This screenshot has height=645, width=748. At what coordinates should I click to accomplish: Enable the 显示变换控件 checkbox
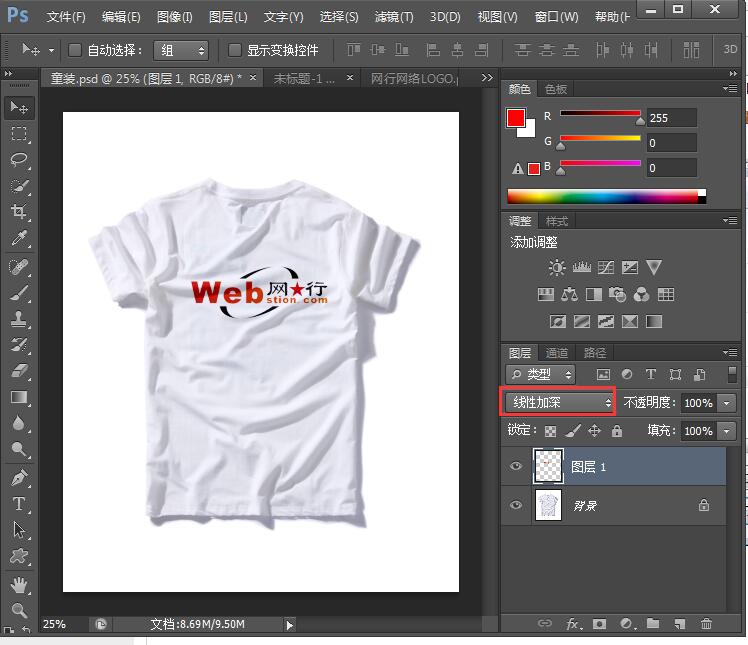235,50
